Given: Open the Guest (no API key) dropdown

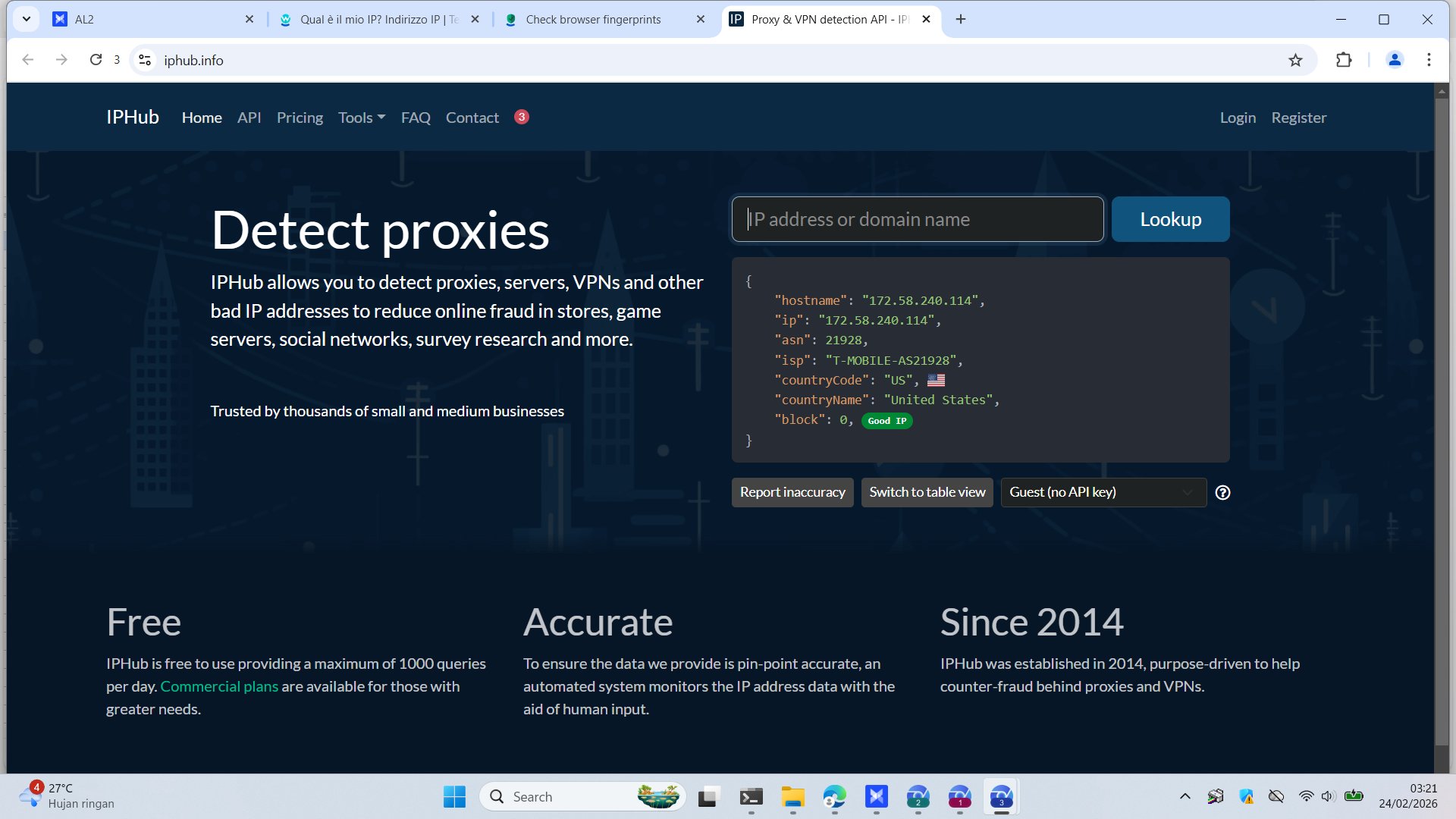Looking at the screenshot, I should click(x=1103, y=492).
